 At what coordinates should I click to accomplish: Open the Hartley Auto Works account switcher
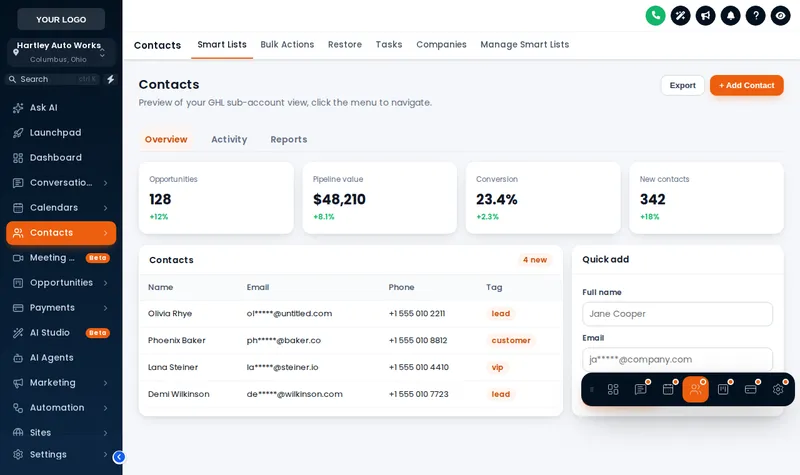[x=61, y=52]
